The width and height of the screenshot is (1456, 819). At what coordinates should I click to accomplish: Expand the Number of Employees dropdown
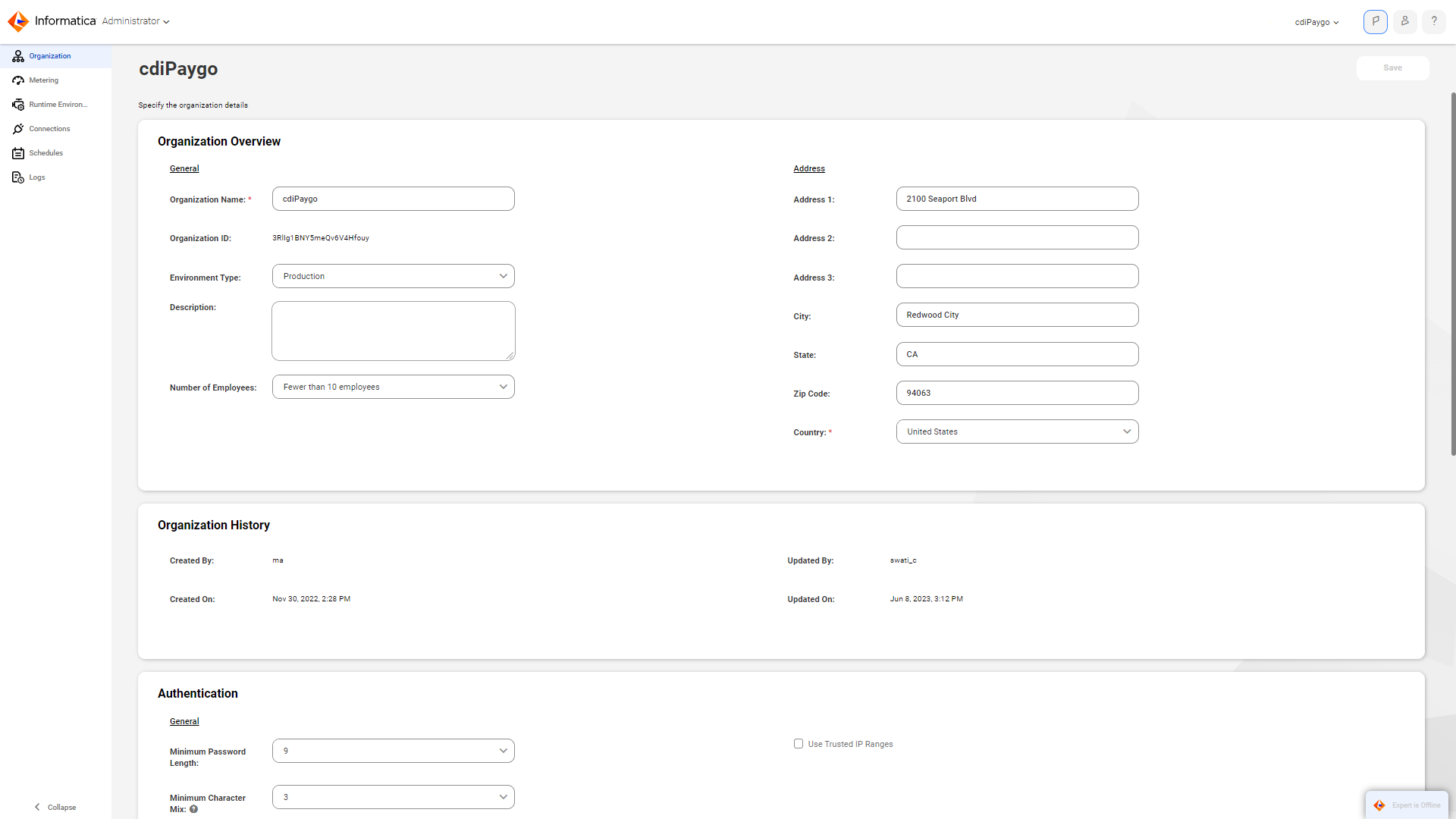394,387
